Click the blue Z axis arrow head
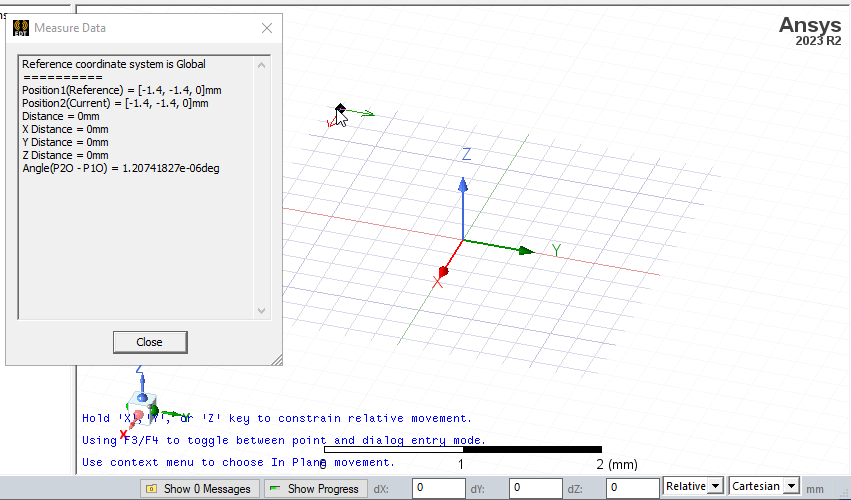 click(x=462, y=185)
